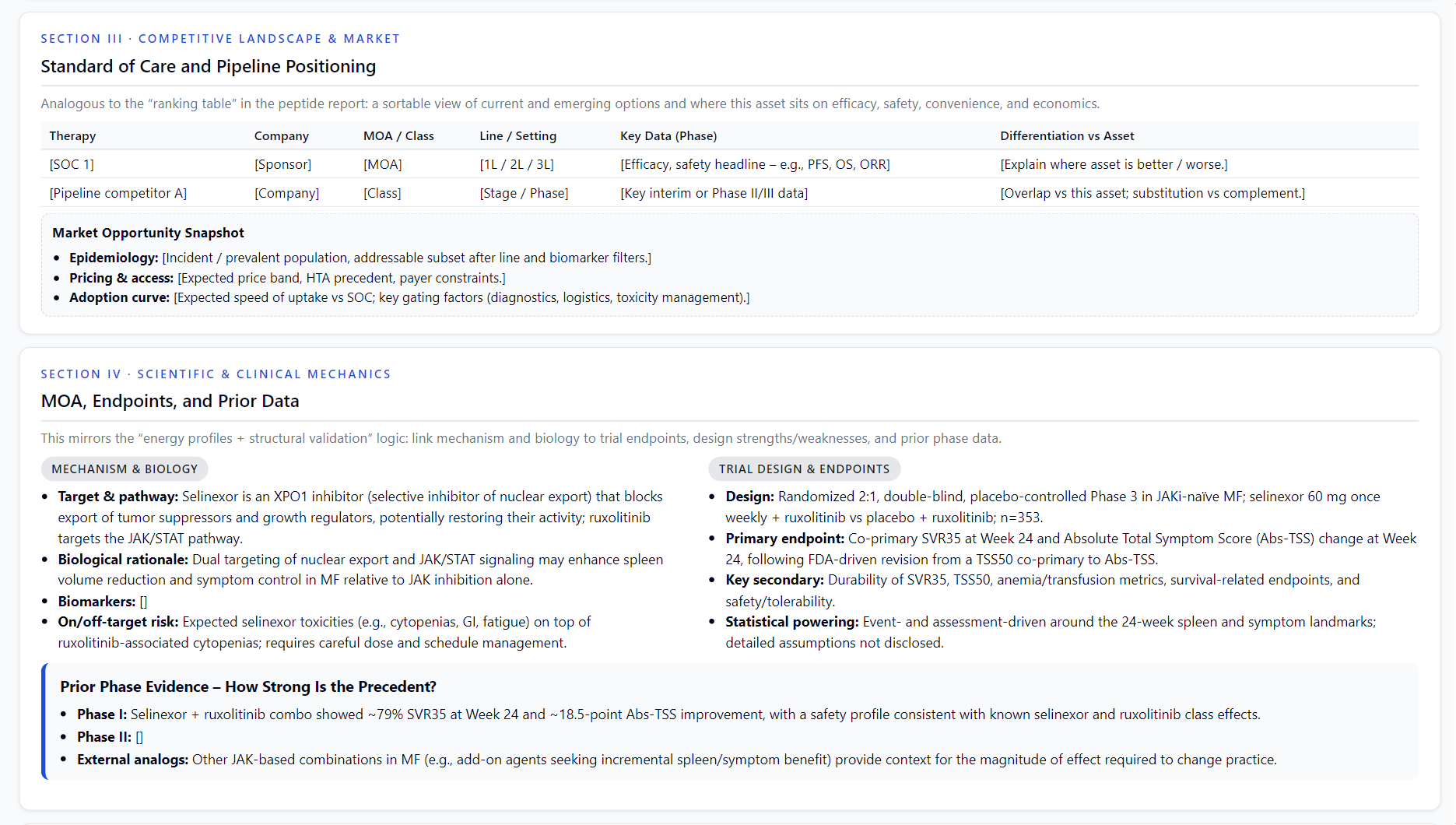Sort by the Line / Setting column header

[x=517, y=135]
